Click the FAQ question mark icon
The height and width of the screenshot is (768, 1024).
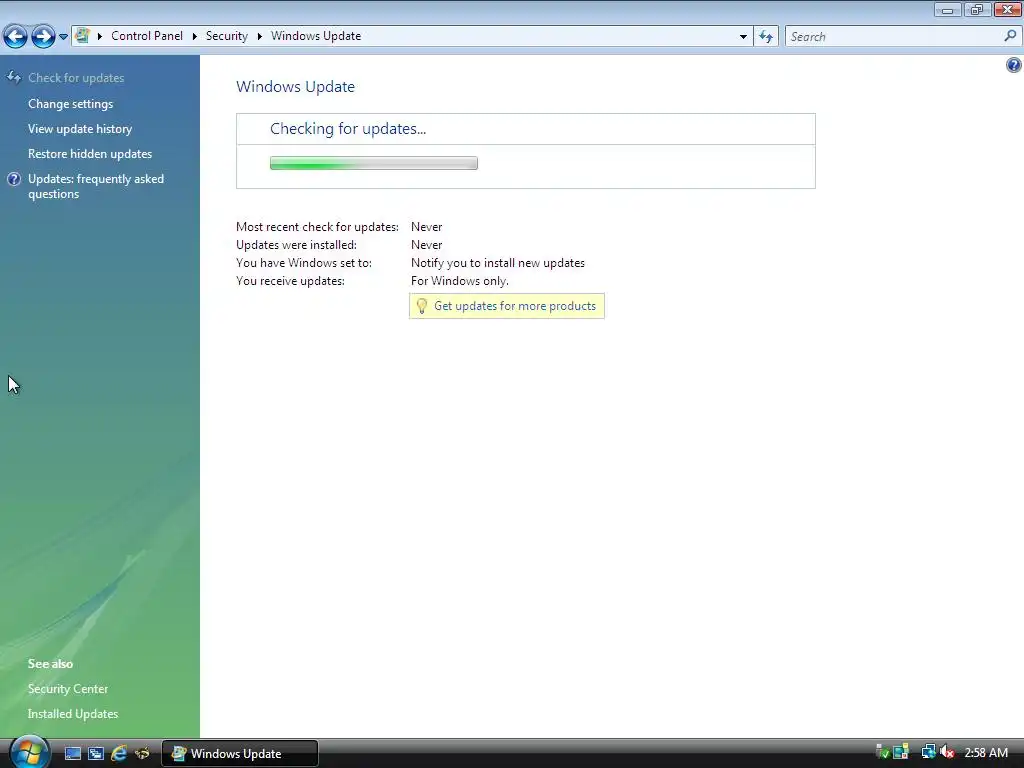click(x=14, y=179)
